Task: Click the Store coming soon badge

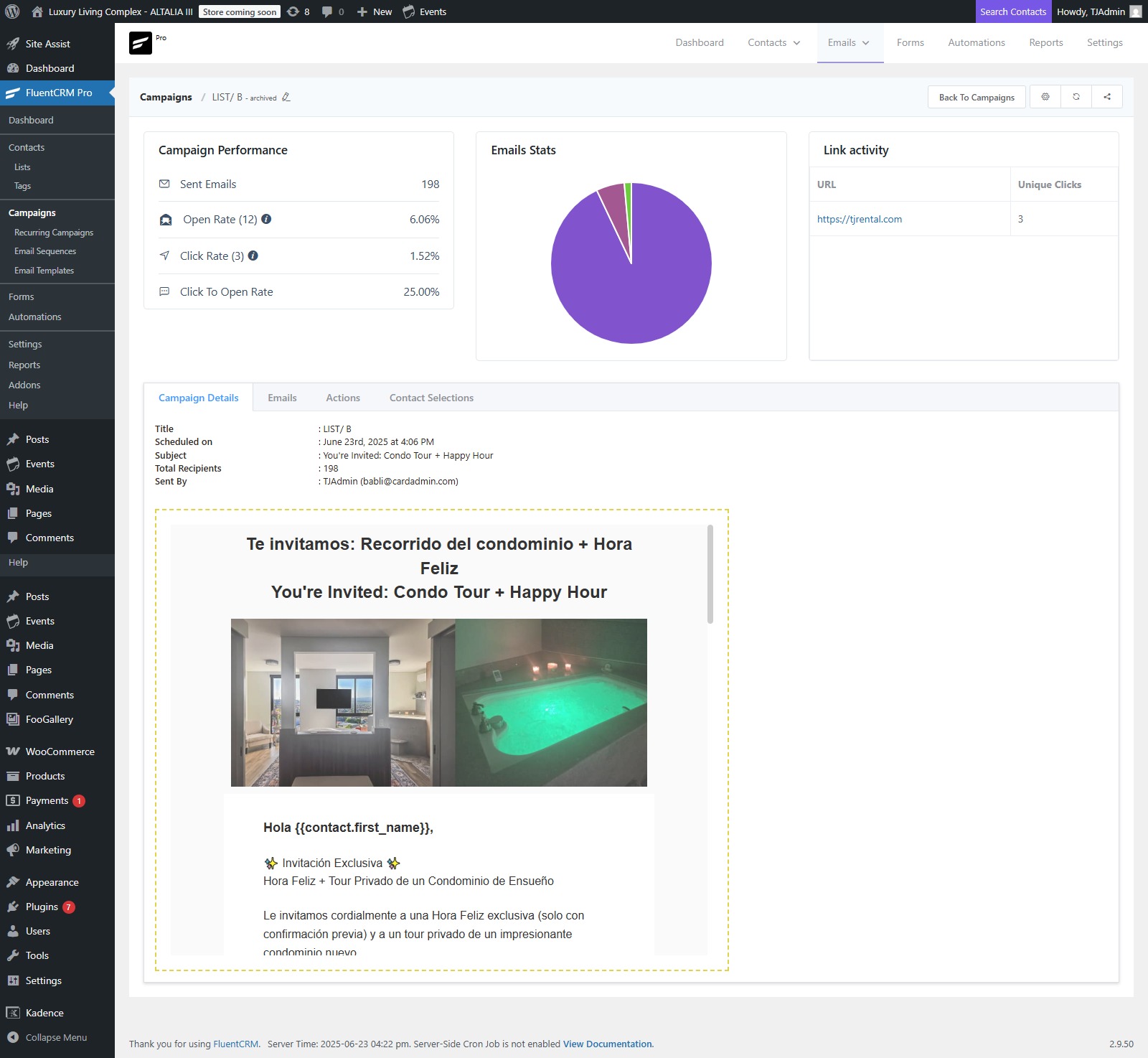Action: click(x=239, y=11)
